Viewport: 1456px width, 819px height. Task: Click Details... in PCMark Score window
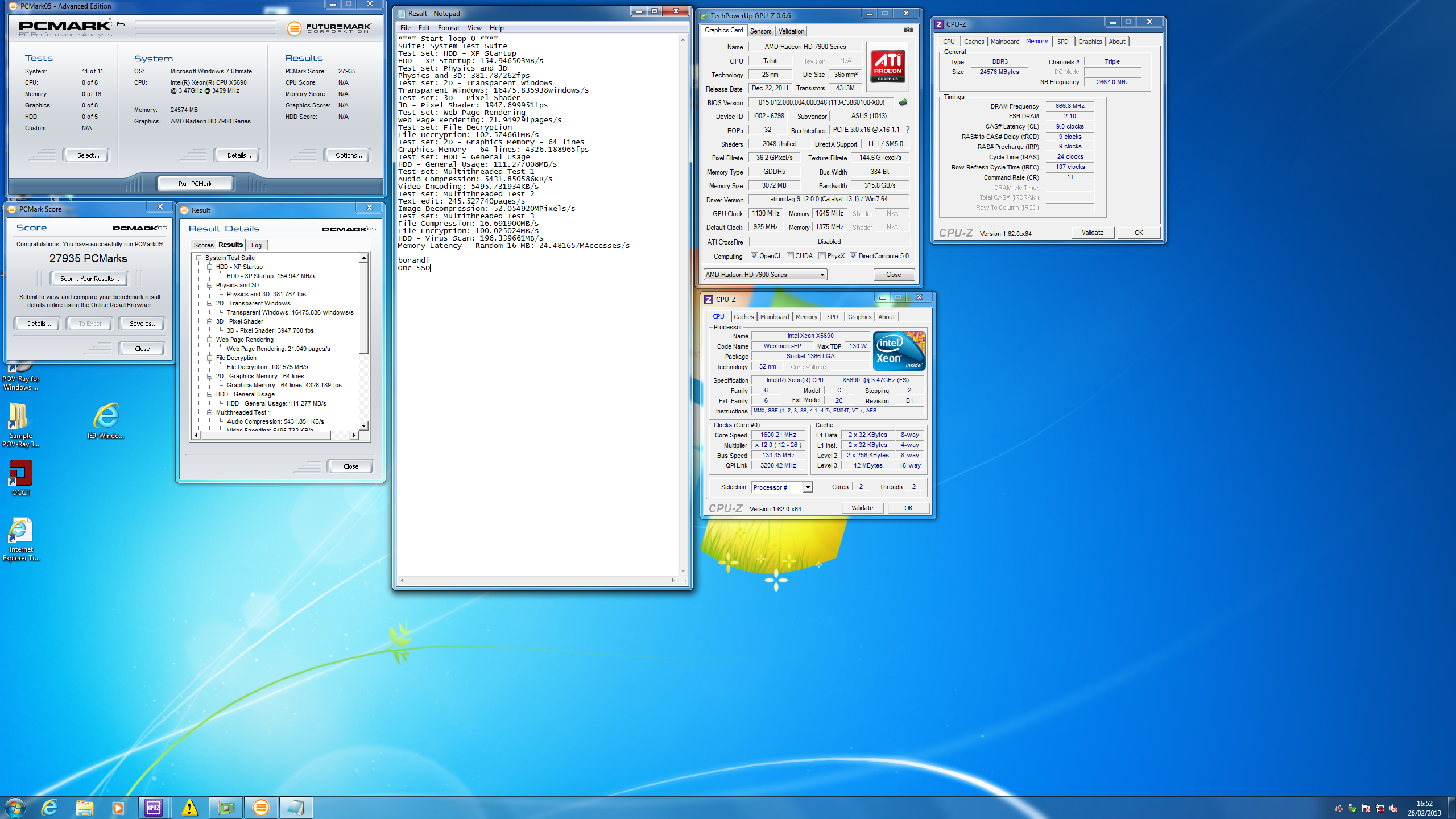coord(38,324)
